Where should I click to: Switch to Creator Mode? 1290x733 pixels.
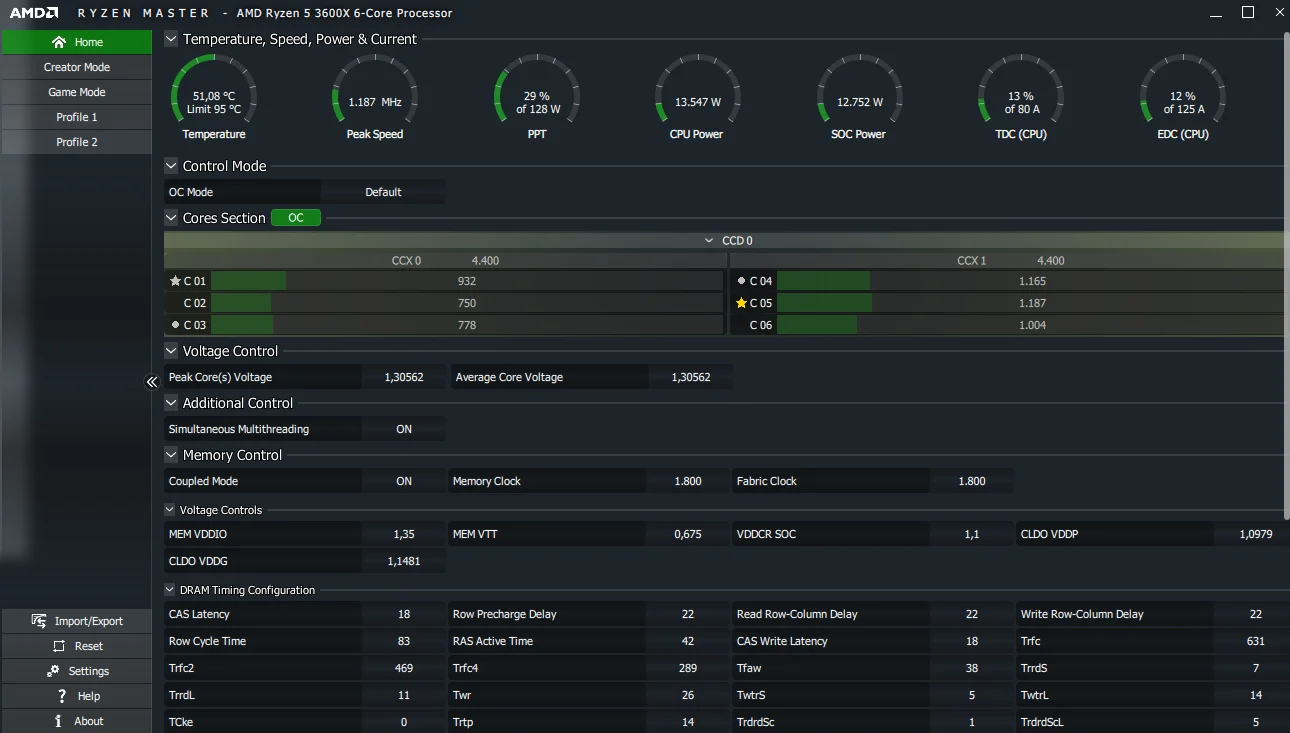(77, 67)
